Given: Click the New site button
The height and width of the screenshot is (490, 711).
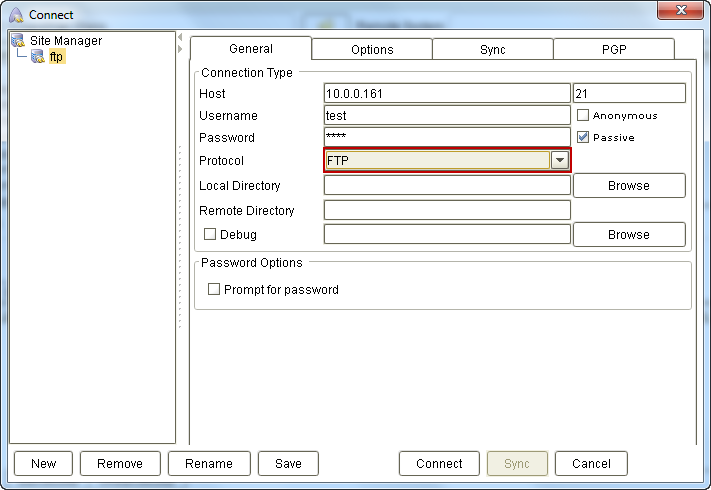Looking at the screenshot, I should click(x=43, y=463).
